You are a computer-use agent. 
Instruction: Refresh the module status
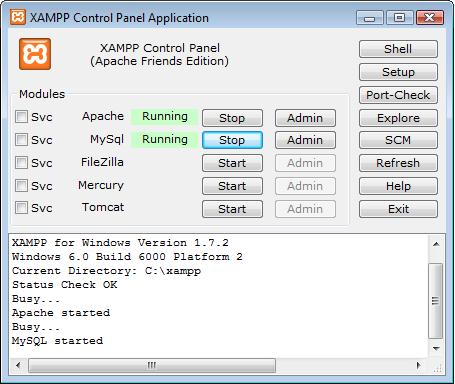tap(398, 163)
